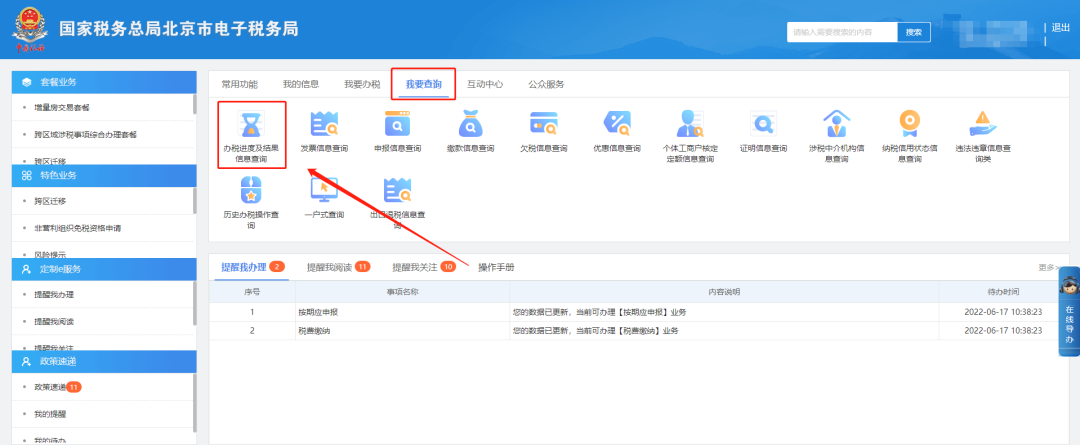Open 历史办税操作查询 icon
Viewport: 1080px width, 445px height.
coord(251,188)
